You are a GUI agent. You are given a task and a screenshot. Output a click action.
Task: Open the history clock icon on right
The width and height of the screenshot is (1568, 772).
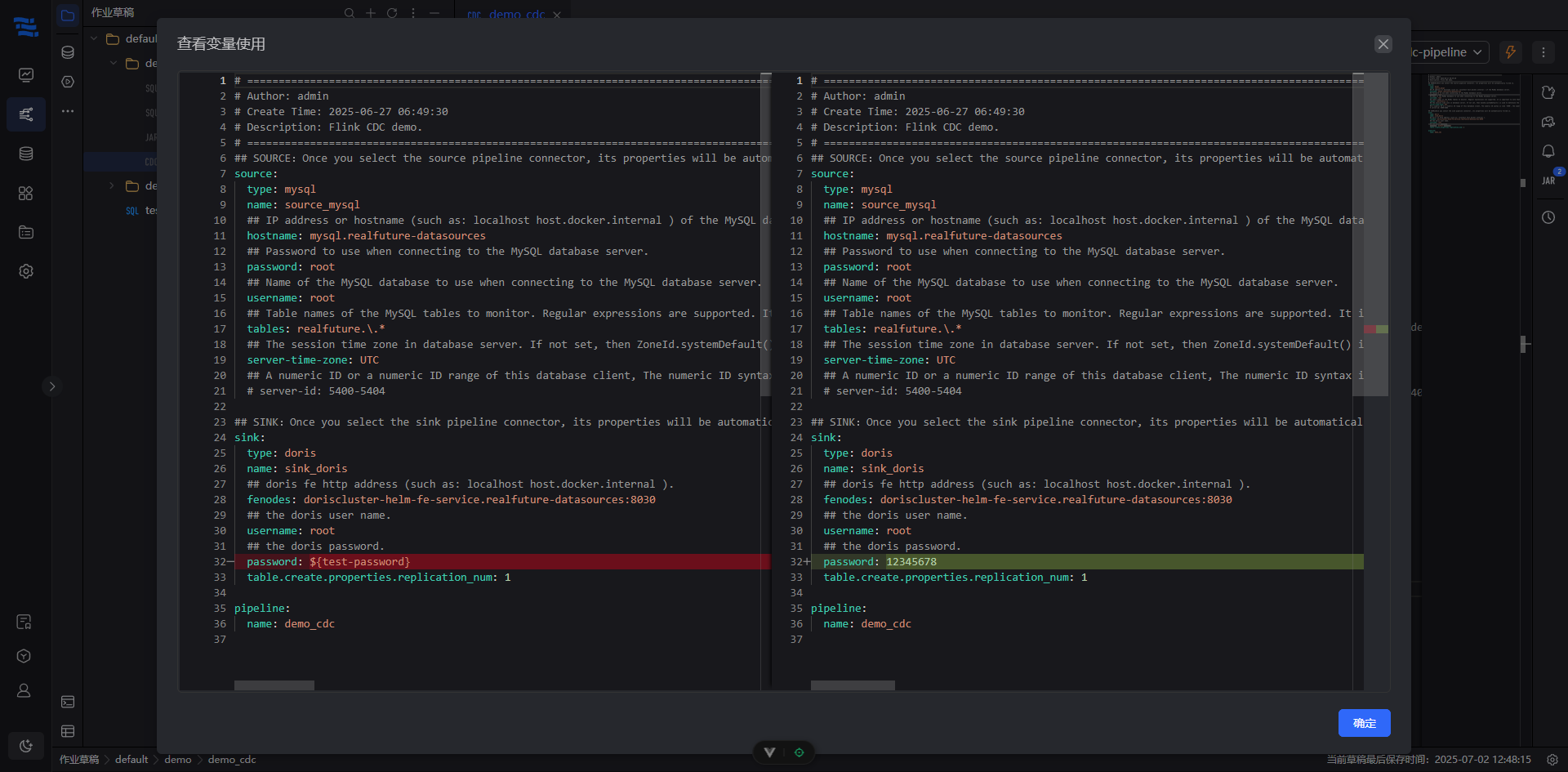[x=1548, y=217]
